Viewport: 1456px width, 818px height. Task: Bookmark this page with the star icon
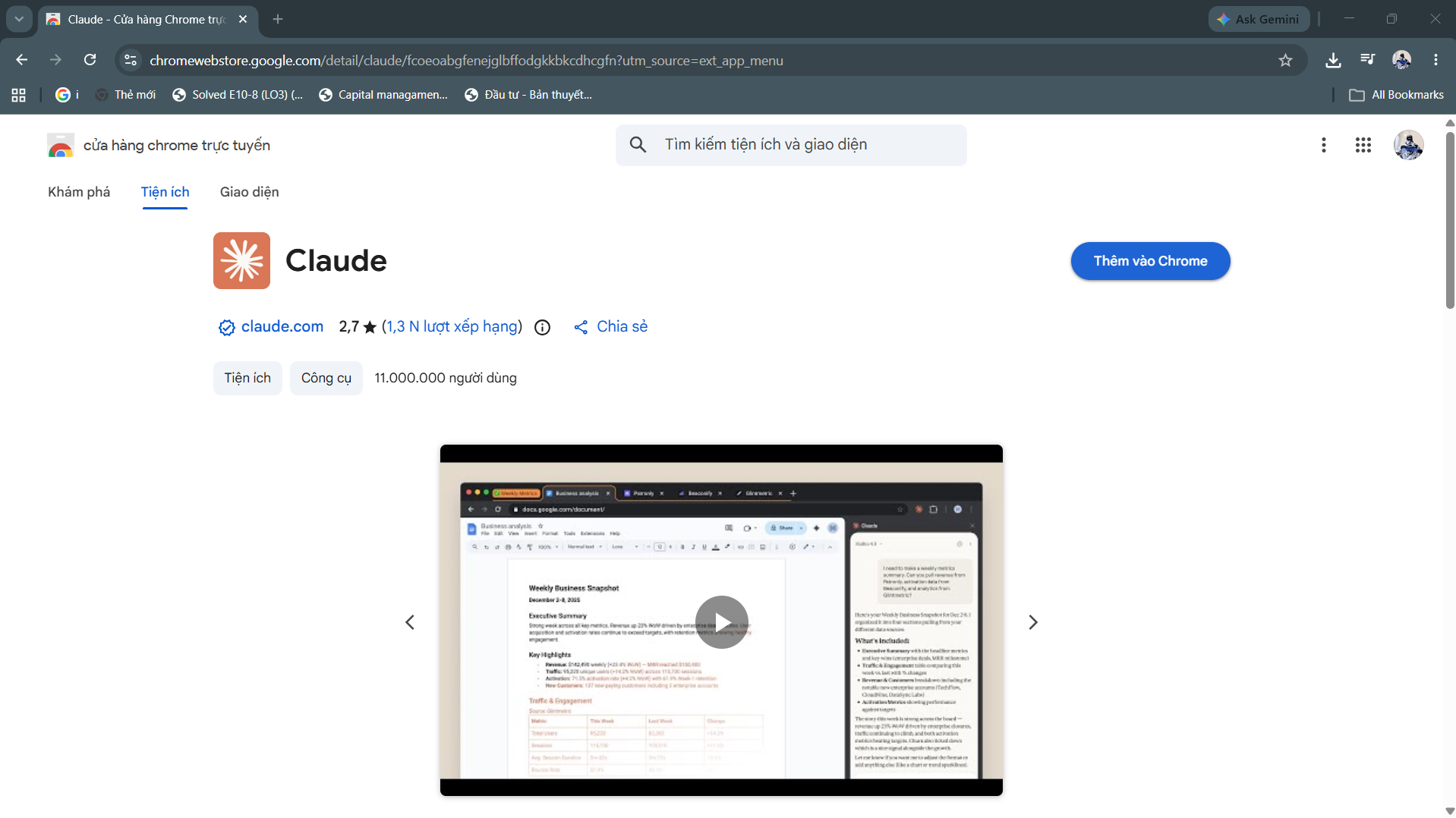coord(1285,60)
